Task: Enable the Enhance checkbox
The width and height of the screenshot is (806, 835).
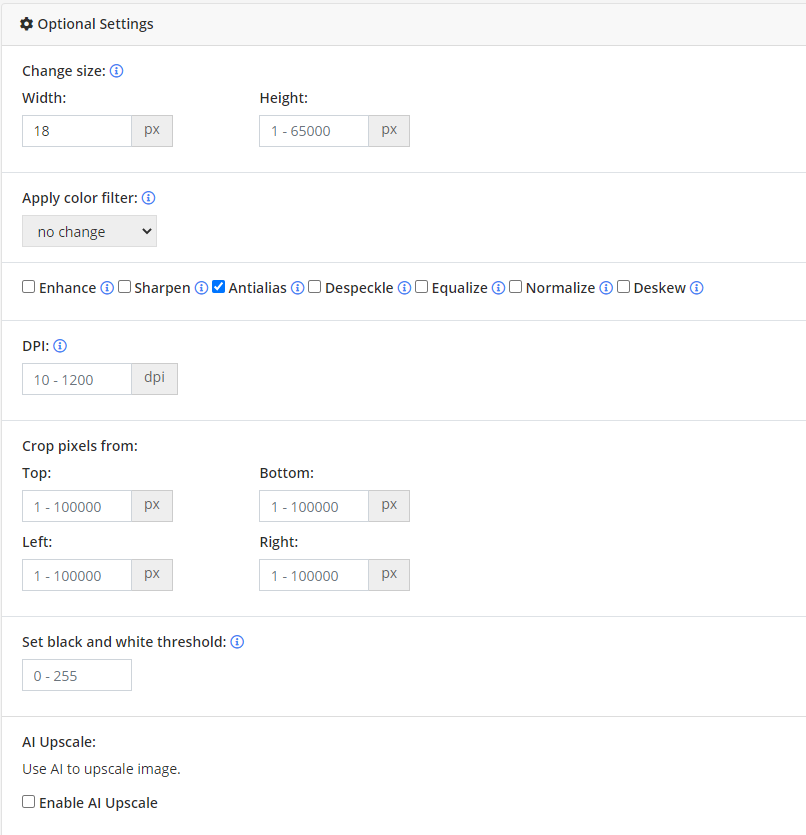Action: (x=29, y=287)
